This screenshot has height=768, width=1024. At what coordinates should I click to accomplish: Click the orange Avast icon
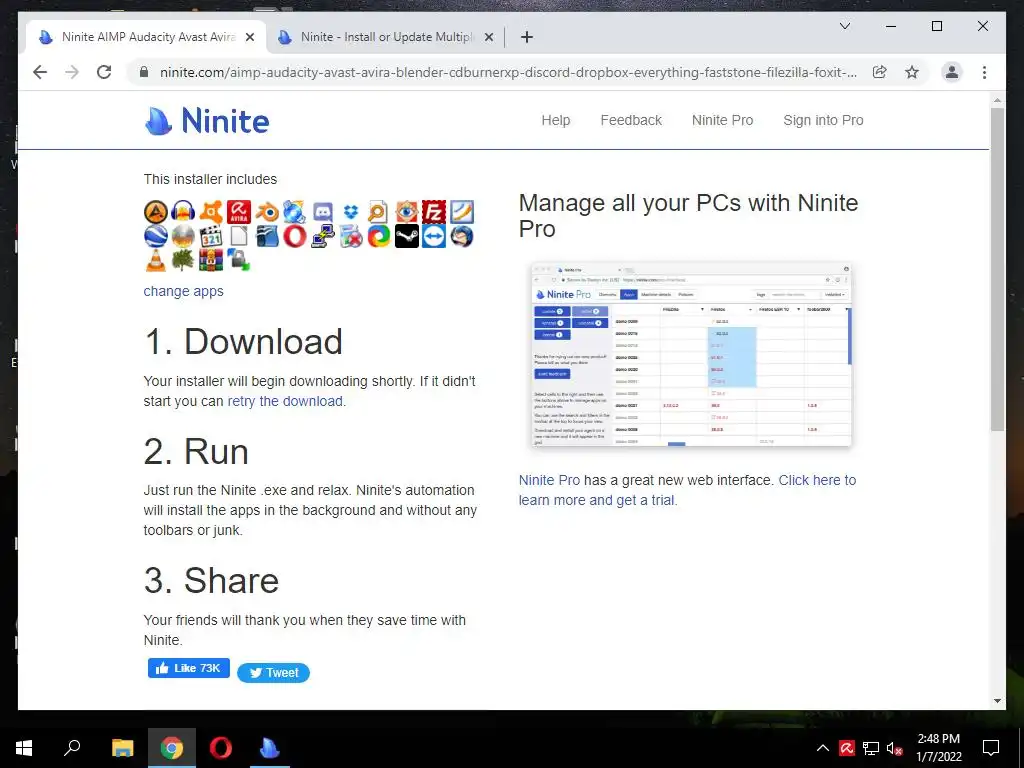211,212
